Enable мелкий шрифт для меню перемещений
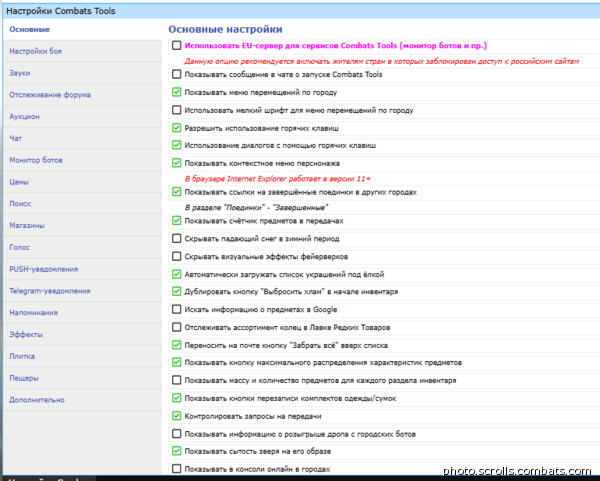Screen dimensions: 600x481 coord(177,110)
